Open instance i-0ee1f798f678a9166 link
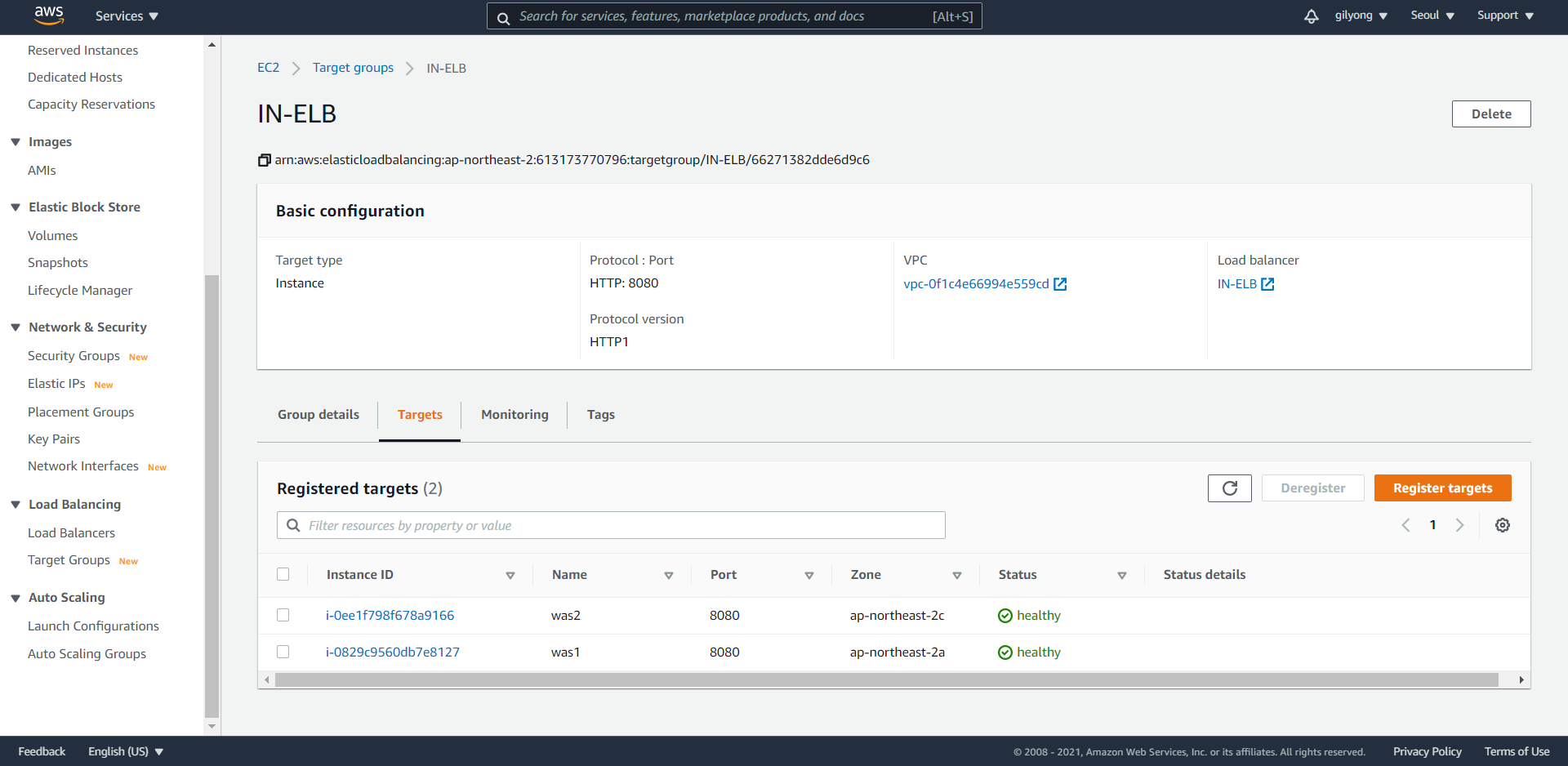This screenshot has height=766, width=1568. 390,616
